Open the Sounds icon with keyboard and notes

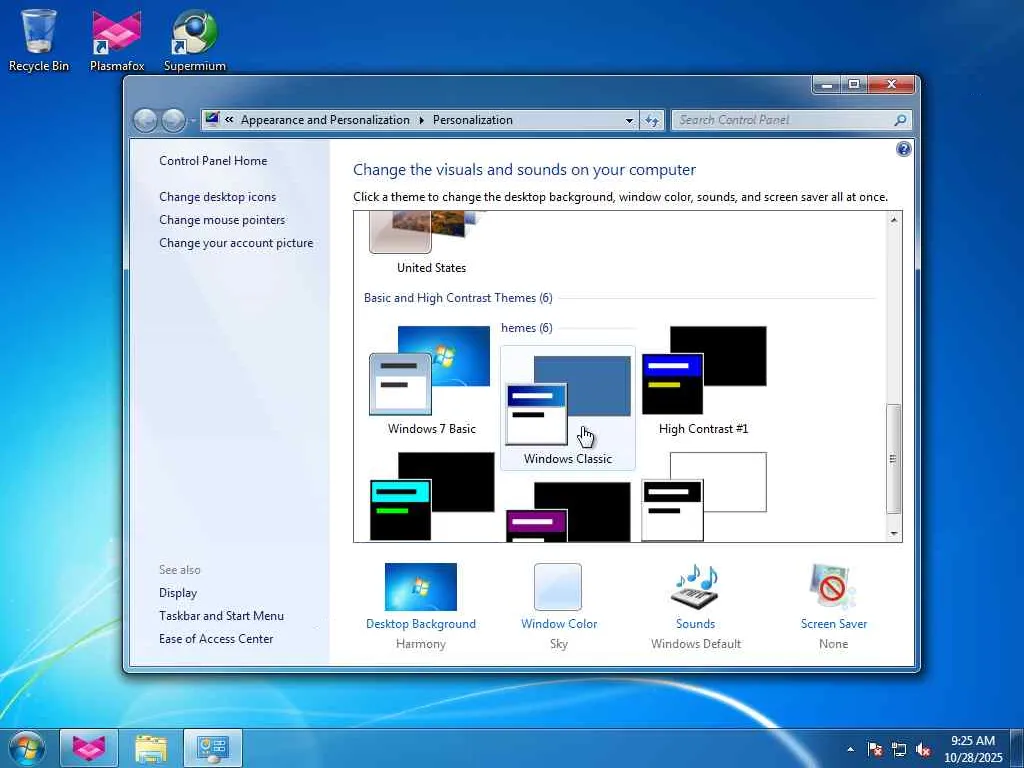[696, 586]
